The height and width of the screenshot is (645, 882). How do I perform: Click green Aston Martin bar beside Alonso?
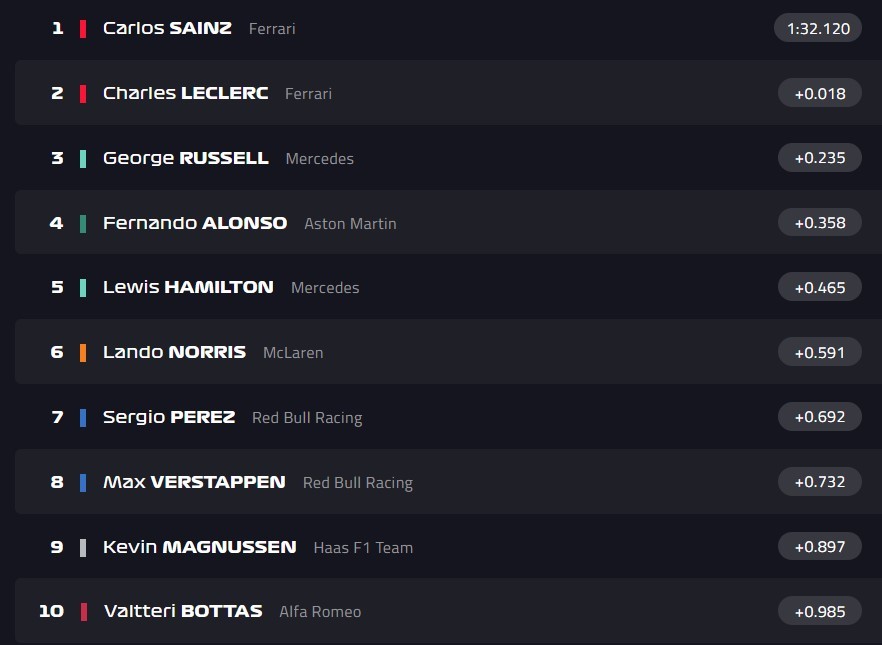[83, 223]
